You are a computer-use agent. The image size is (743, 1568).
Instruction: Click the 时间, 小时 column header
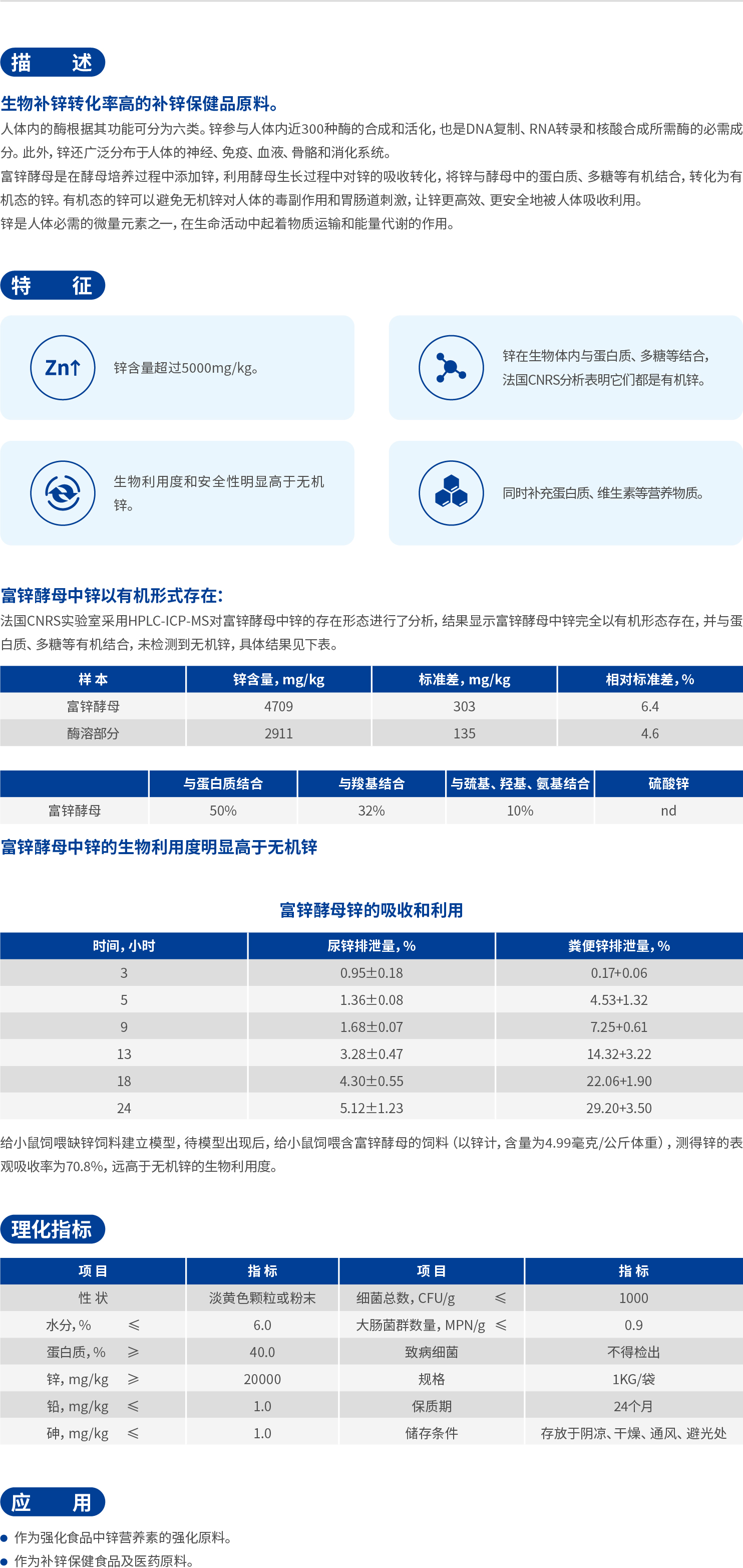[124, 946]
